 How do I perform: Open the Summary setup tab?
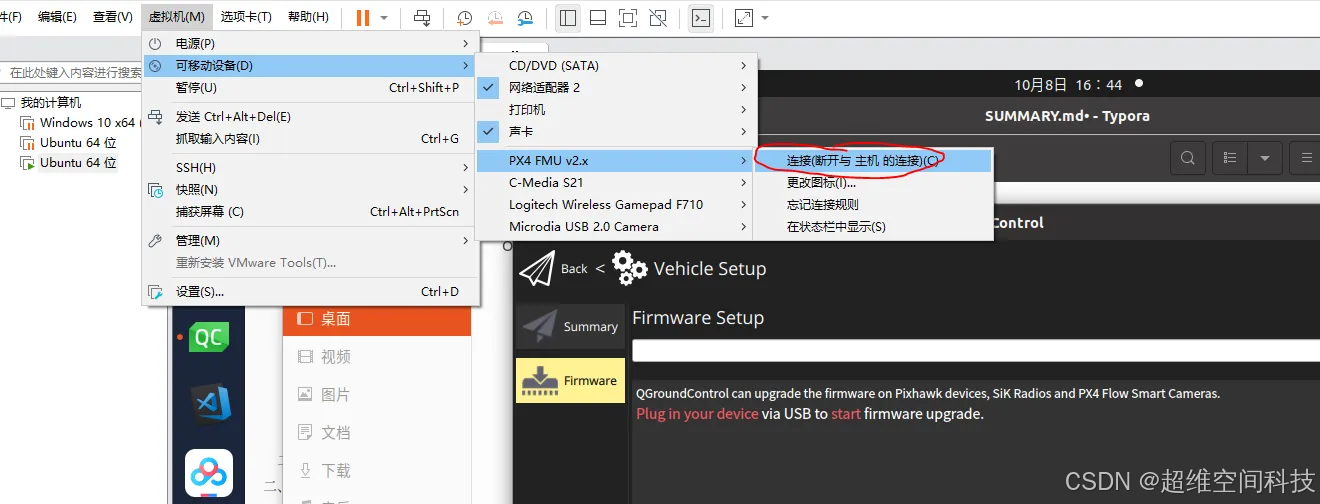570,326
